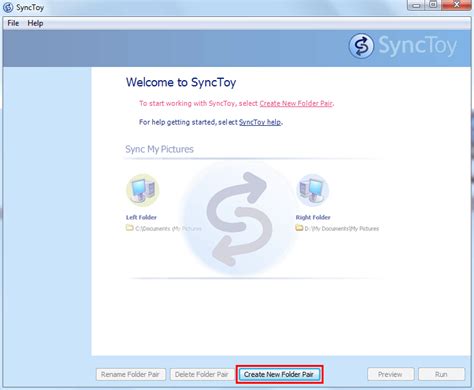Click folder icon beside D:\My Documents path

coord(299,228)
